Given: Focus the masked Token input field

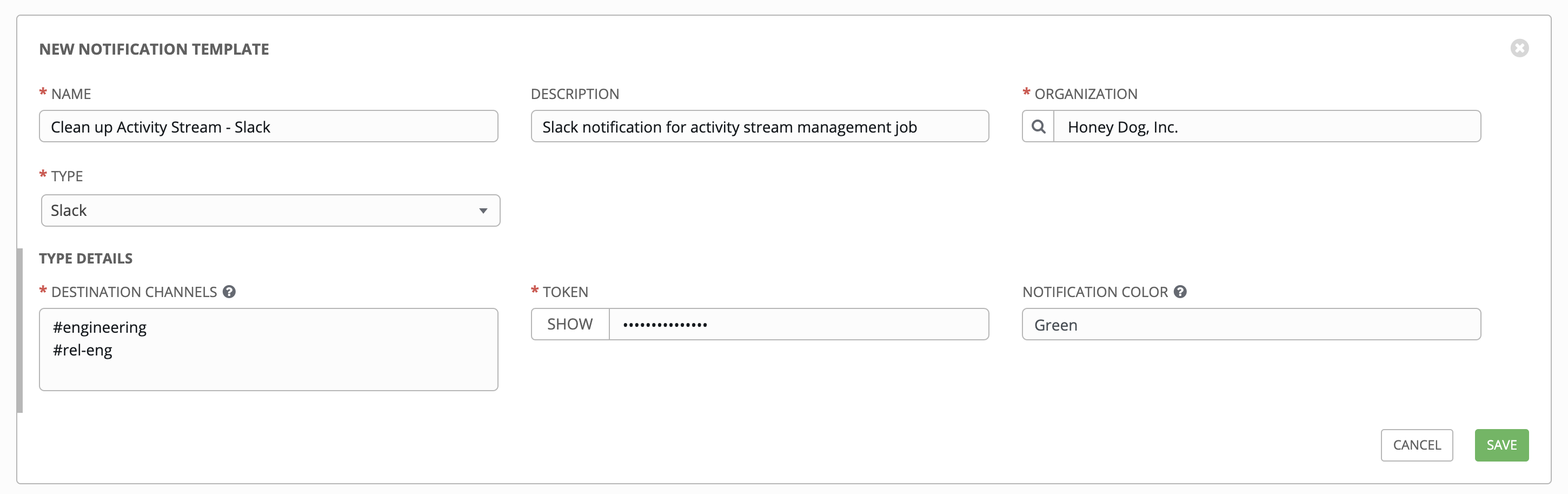Looking at the screenshot, I should 798,324.
